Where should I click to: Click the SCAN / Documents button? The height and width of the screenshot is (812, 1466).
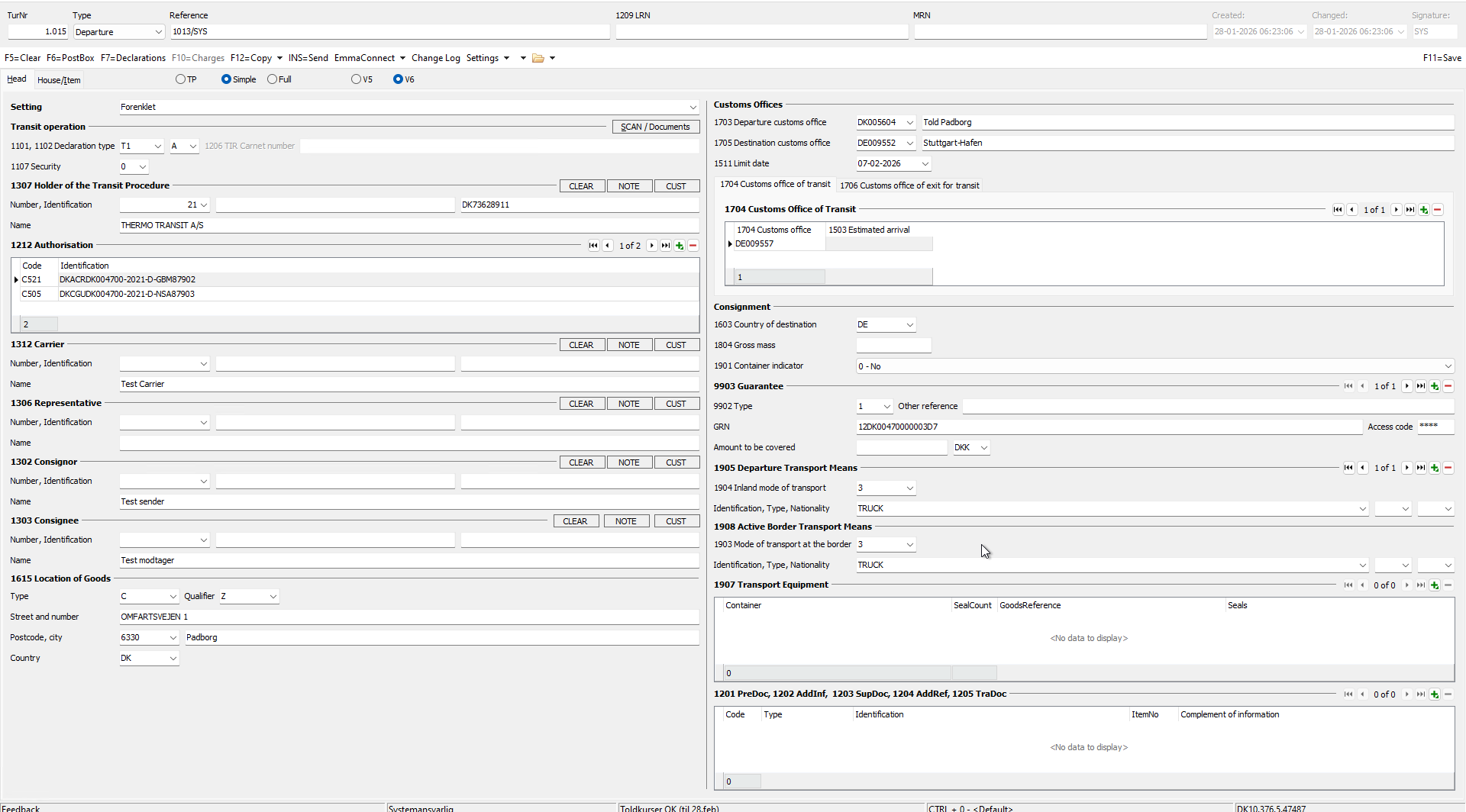tap(655, 127)
